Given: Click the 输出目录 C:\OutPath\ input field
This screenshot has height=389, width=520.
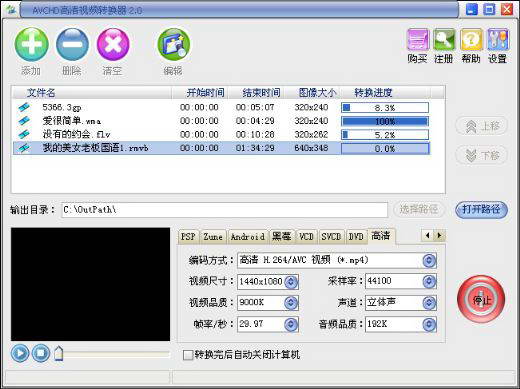Looking at the screenshot, I should pyautogui.click(x=224, y=210).
